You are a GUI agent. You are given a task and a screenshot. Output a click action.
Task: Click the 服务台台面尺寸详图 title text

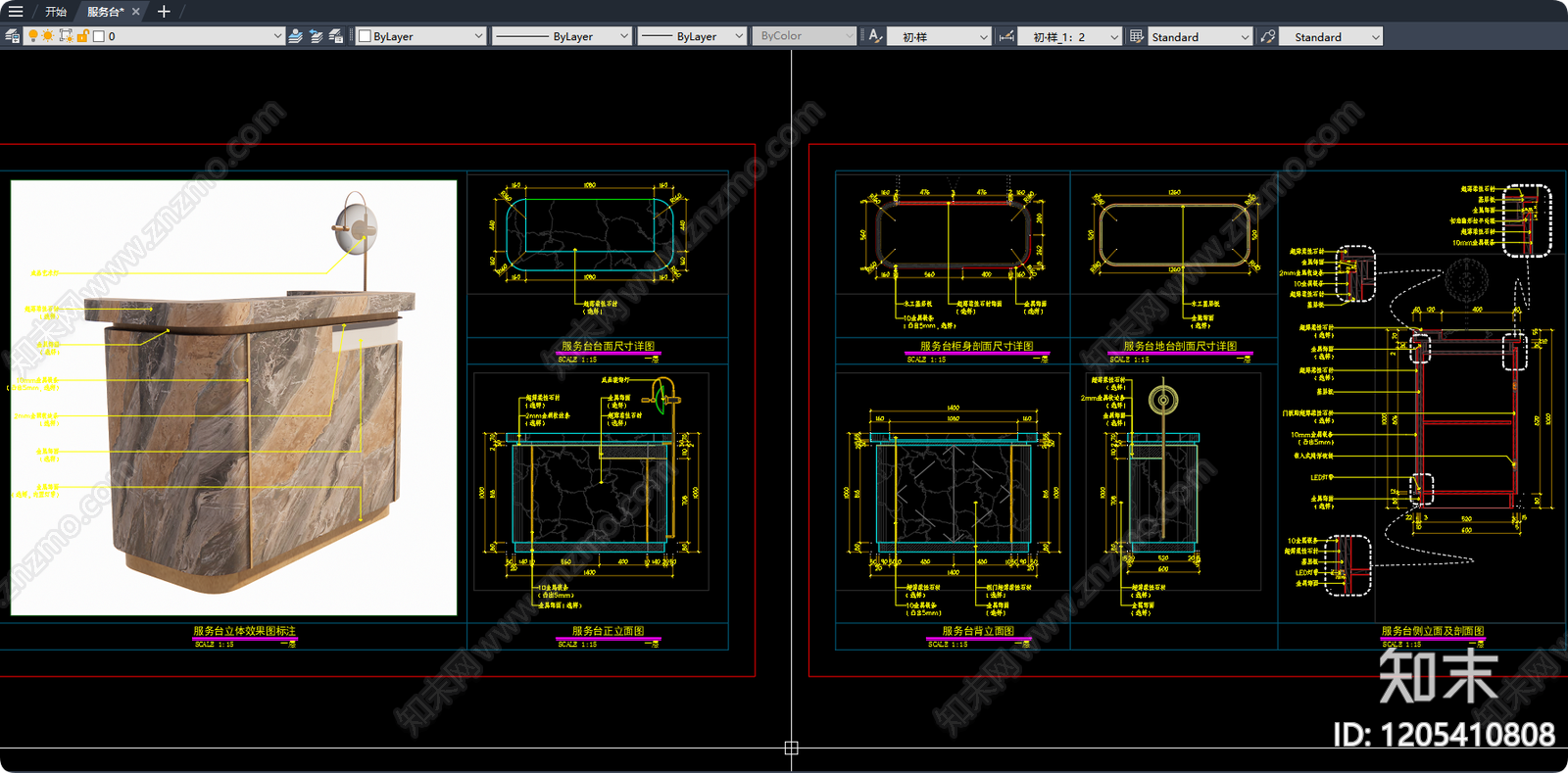[608, 346]
